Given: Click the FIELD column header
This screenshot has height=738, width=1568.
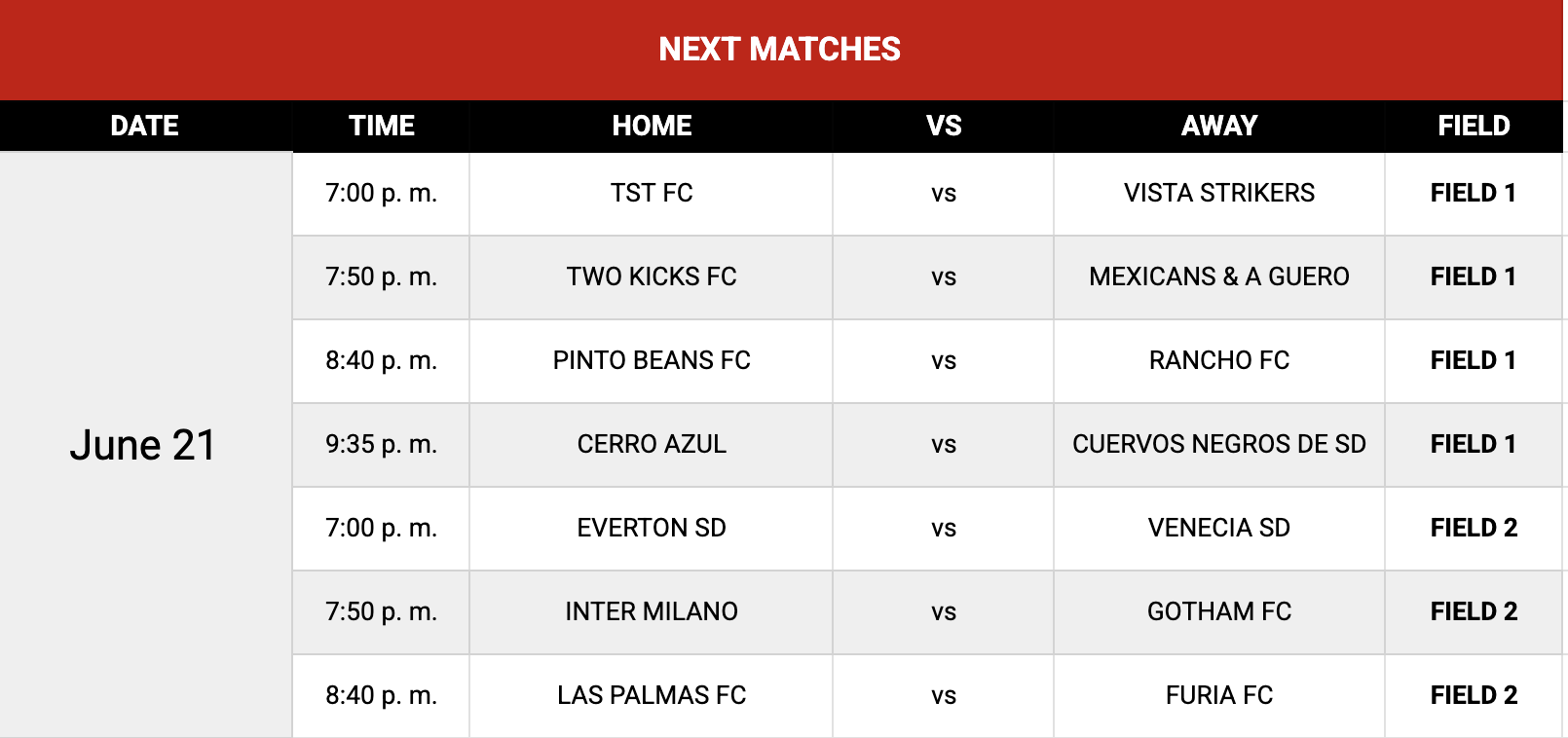Looking at the screenshot, I should [1474, 126].
